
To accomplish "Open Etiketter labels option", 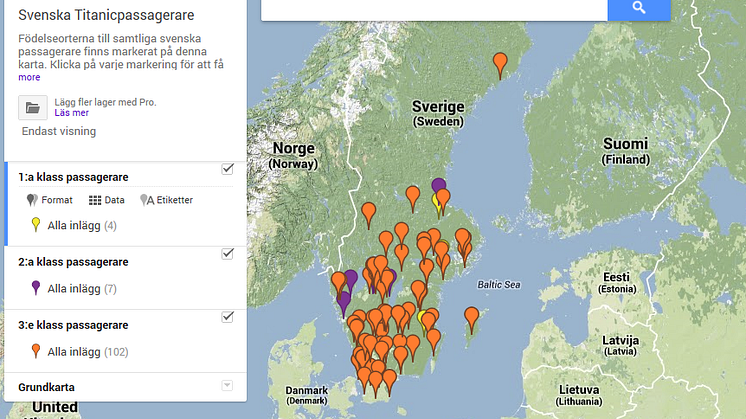I will pos(166,200).
